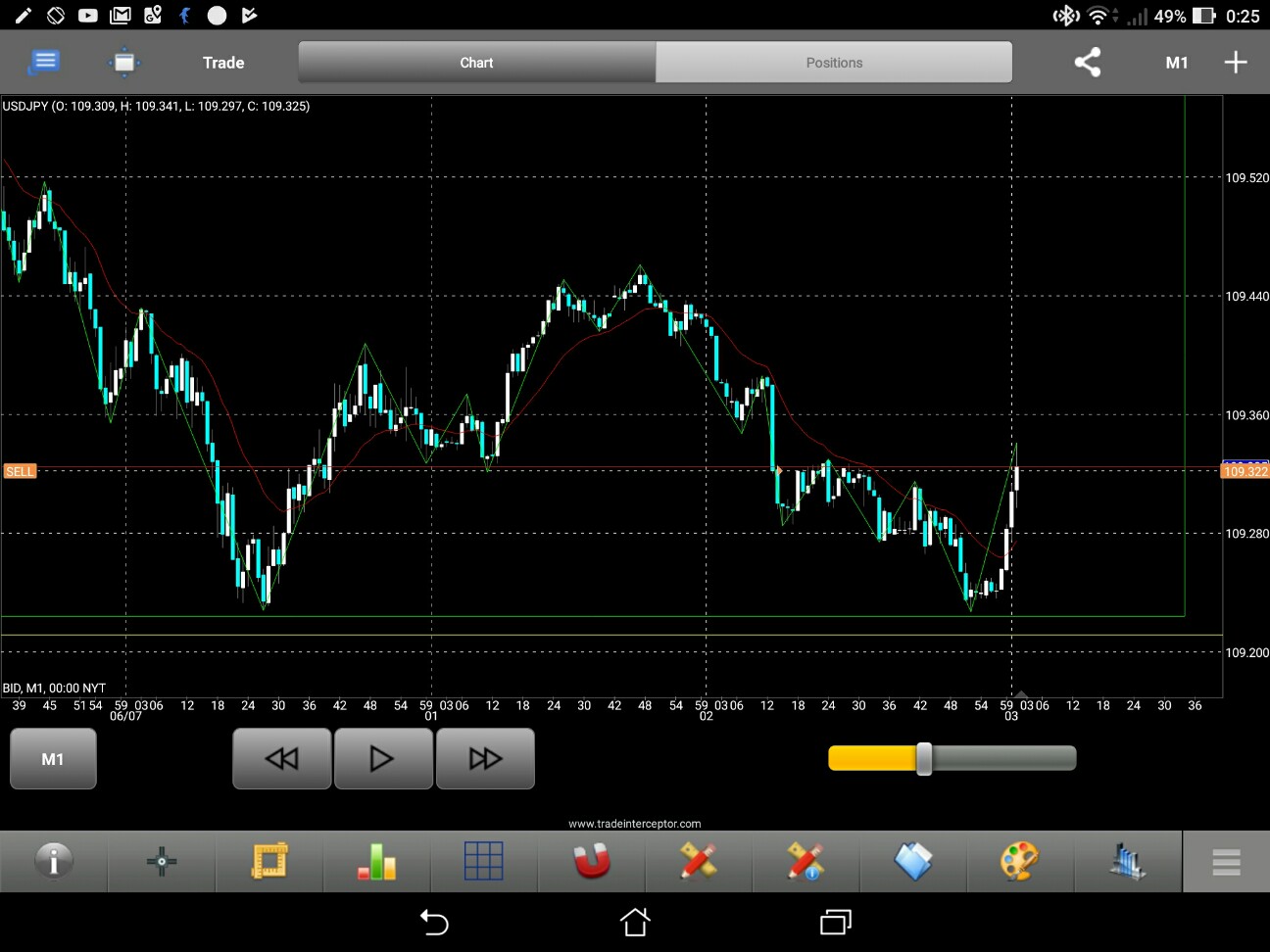Start chart playback with play button
Viewport: 1270px width, 952px height.
[383, 758]
